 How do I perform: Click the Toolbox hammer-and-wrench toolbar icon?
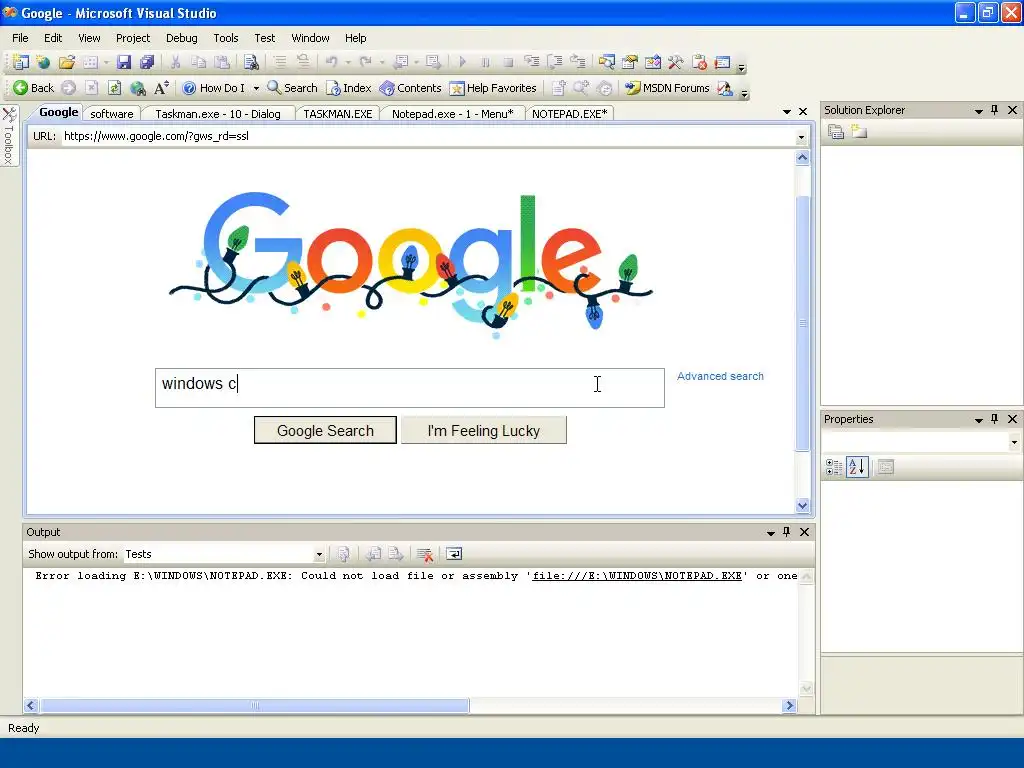(x=675, y=62)
